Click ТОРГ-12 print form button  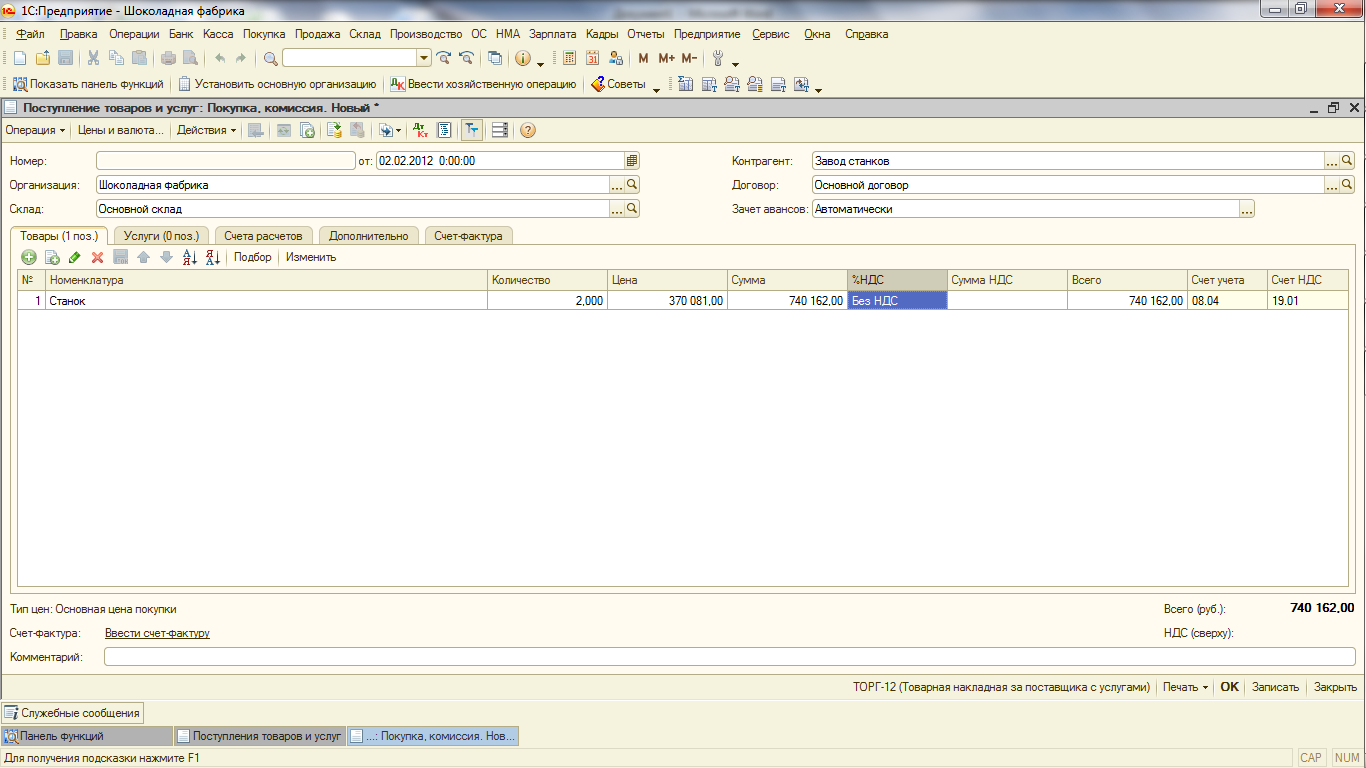1000,687
